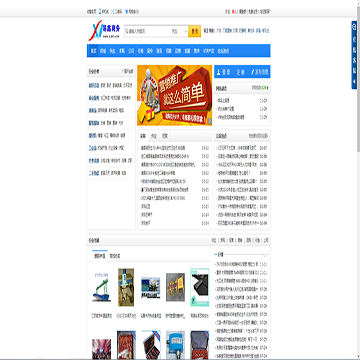Open the green crane product thumbnail
Viewport: 360px width, 360px height.
click(x=101, y=287)
